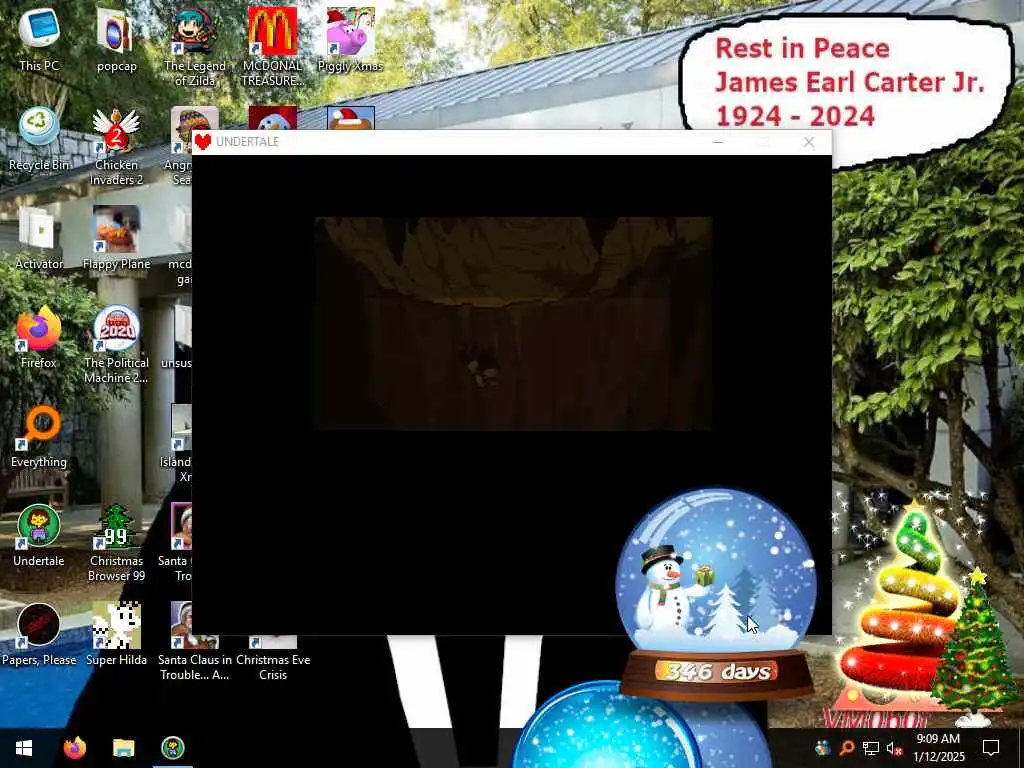Open Christmas Browser 99 shortcut

pos(116,543)
